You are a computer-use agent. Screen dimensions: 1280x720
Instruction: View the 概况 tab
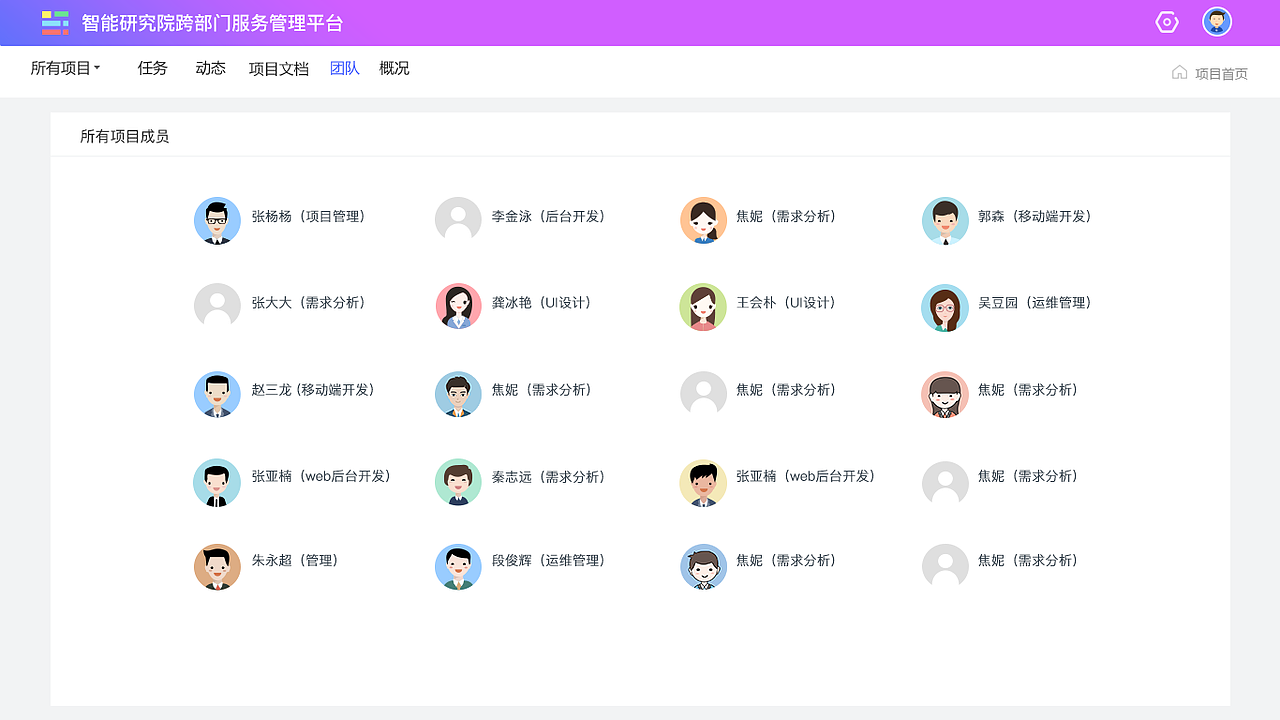pos(394,68)
